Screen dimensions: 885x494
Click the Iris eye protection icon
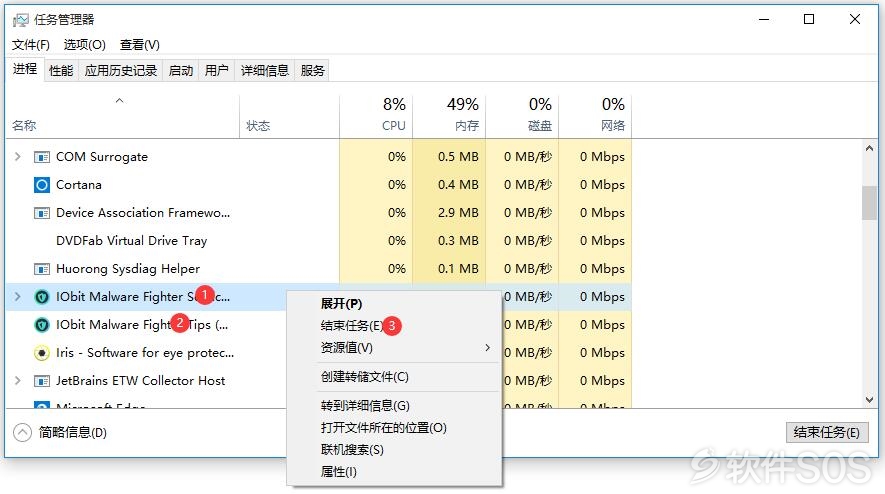42,353
